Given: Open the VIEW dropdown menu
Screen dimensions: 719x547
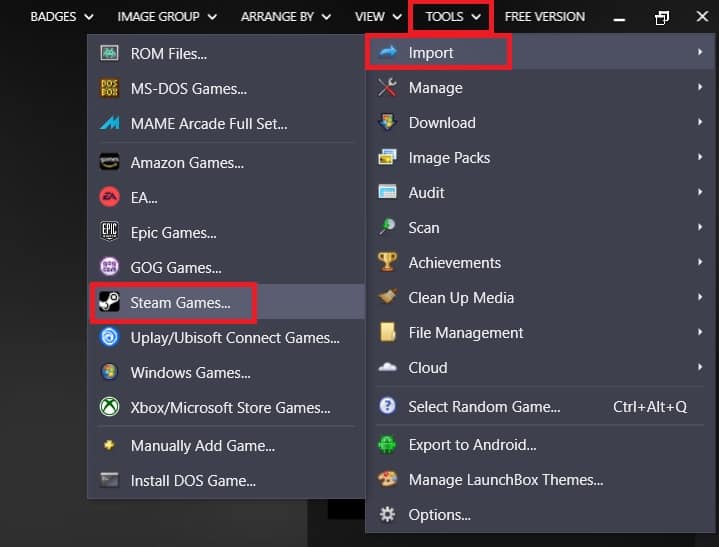Looking at the screenshot, I should click(x=378, y=17).
